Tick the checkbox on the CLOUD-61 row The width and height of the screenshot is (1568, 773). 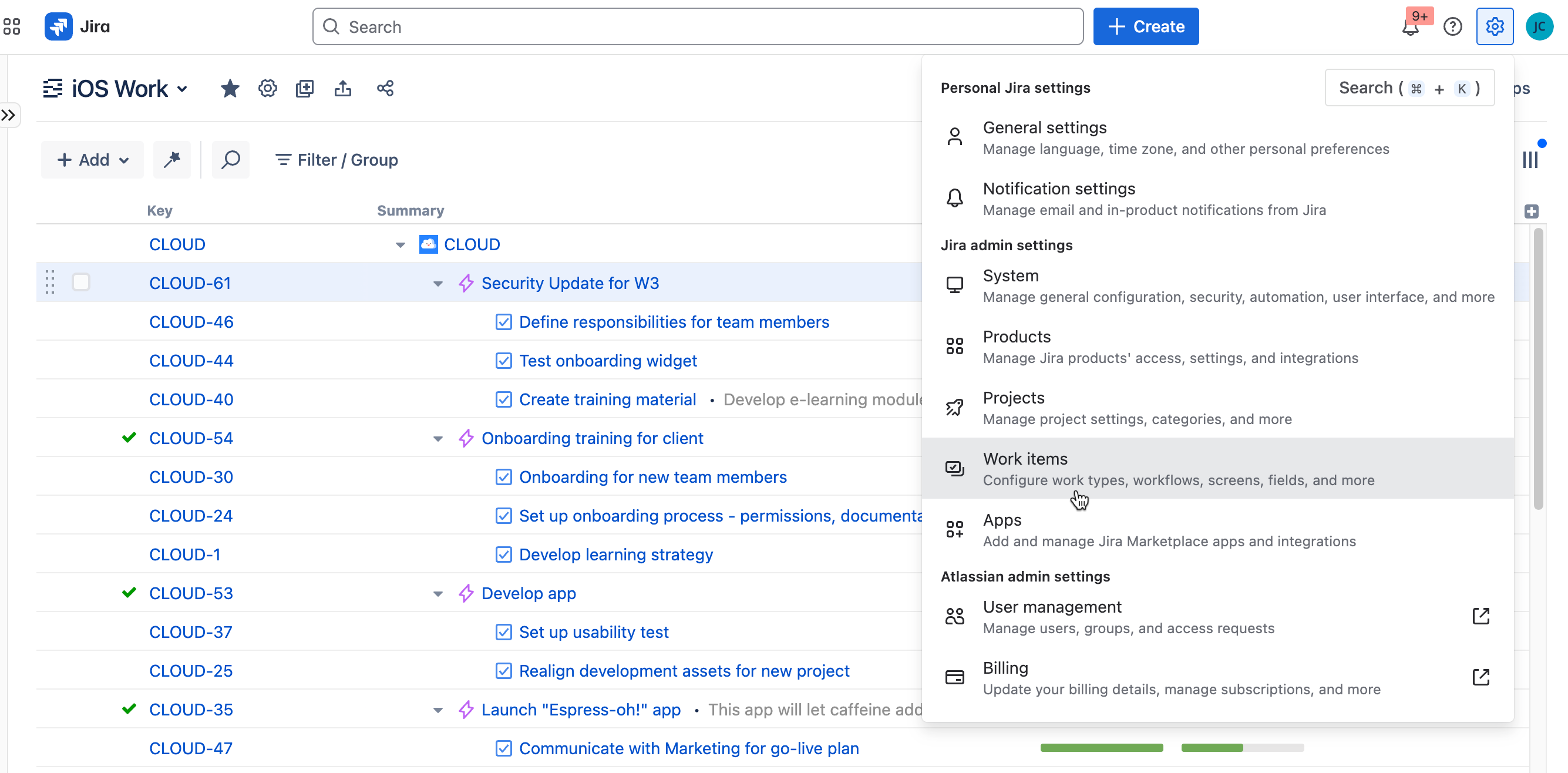(x=81, y=283)
